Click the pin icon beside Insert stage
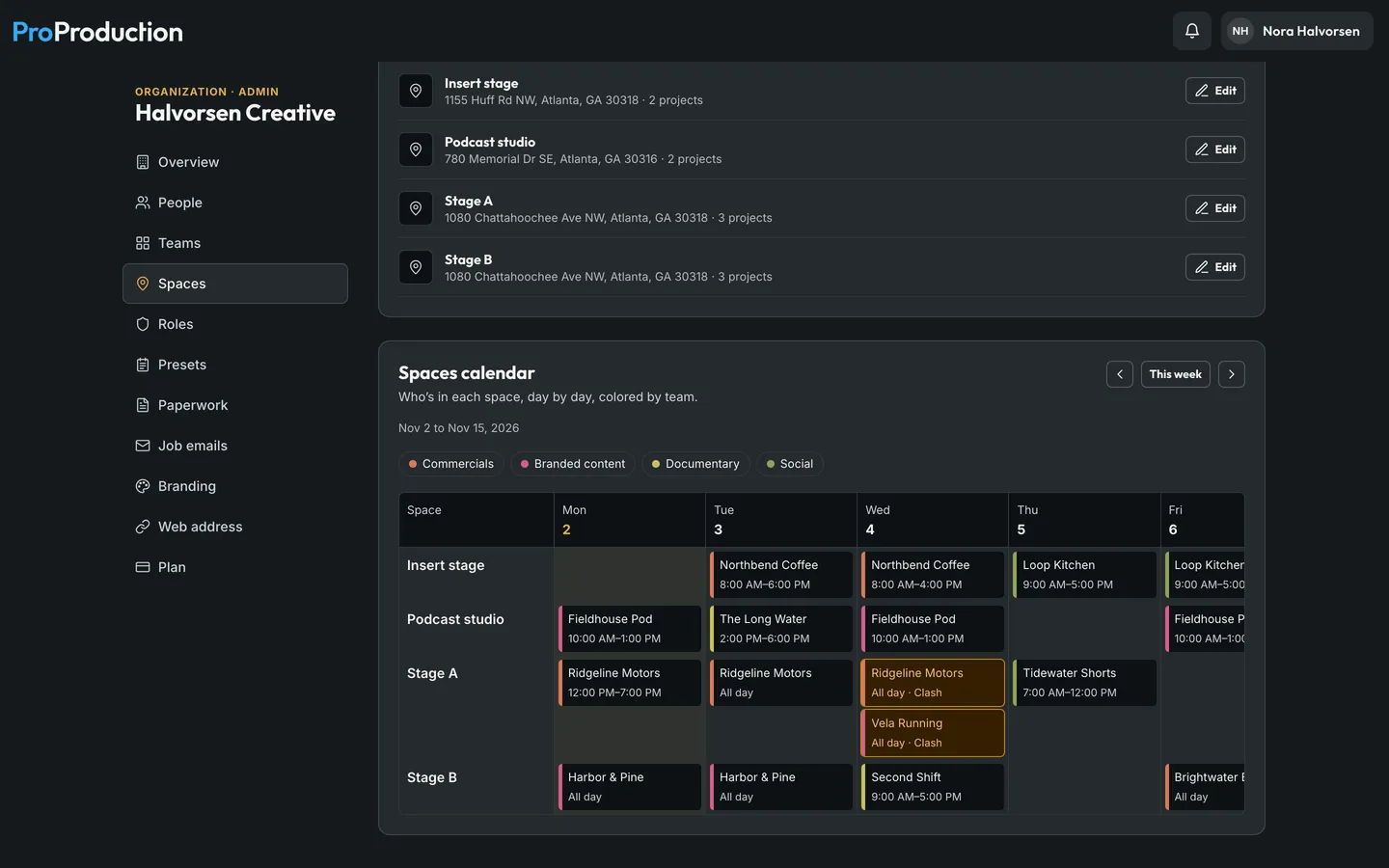 click(x=416, y=91)
